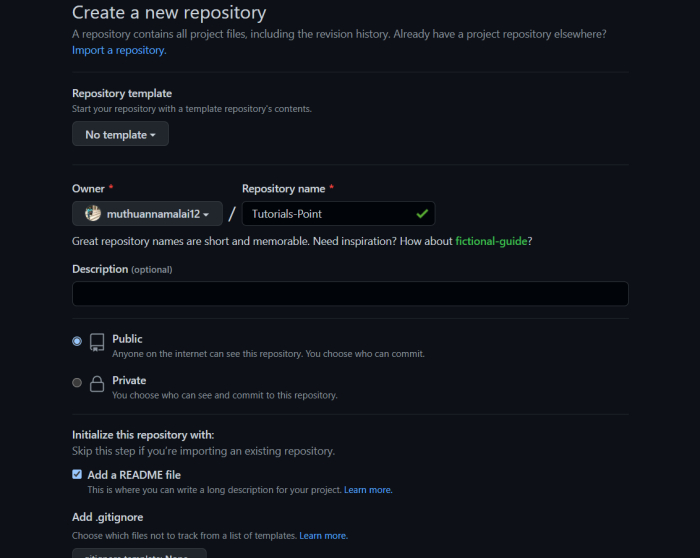Click the owner avatar icon
Image resolution: width=700 pixels, height=558 pixels.
click(x=92, y=213)
